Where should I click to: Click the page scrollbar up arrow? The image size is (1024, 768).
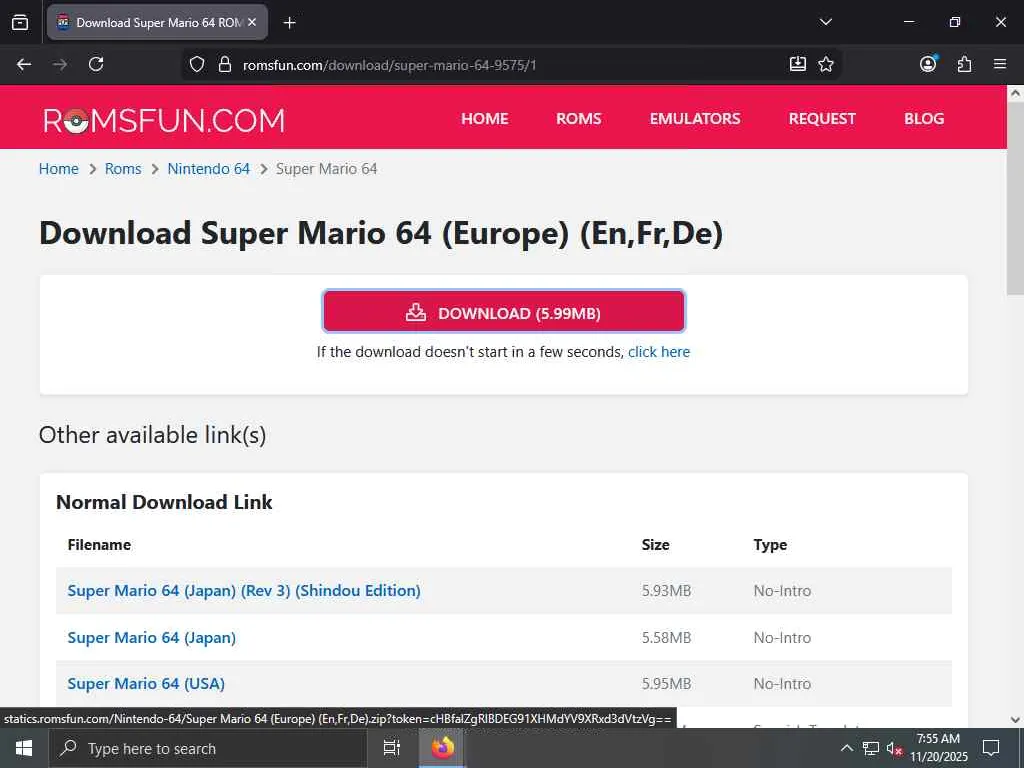(x=1015, y=93)
